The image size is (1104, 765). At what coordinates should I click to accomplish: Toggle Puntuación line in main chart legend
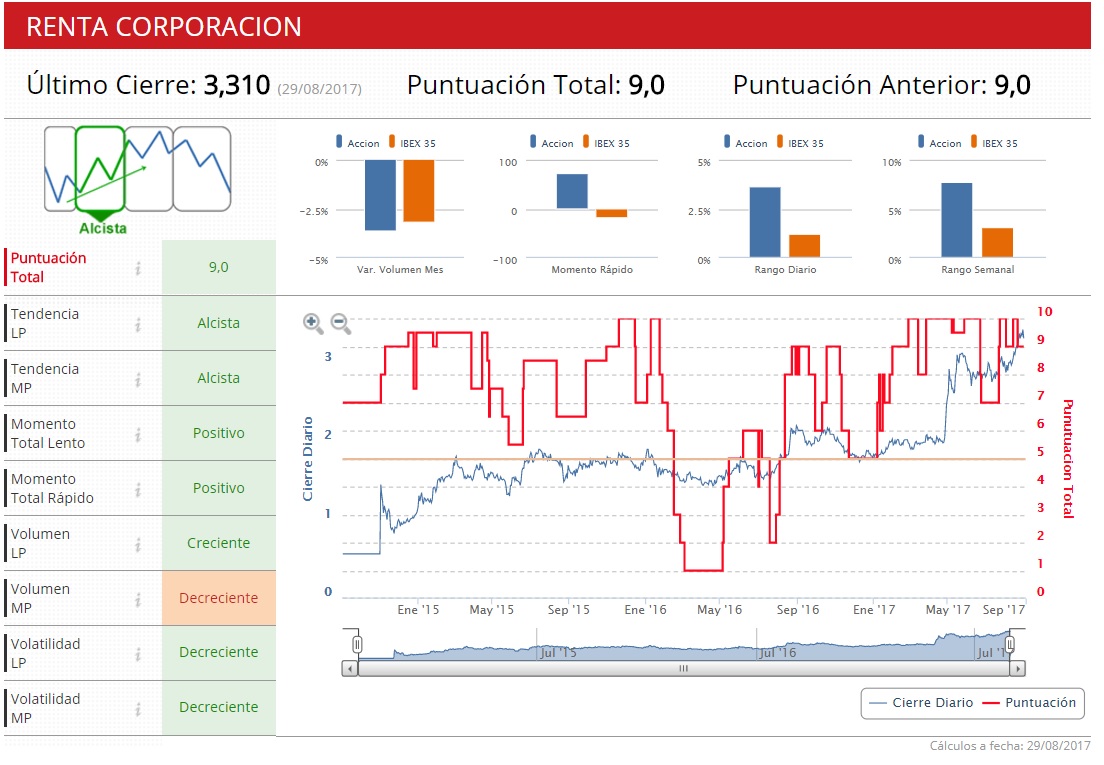click(x=1029, y=702)
